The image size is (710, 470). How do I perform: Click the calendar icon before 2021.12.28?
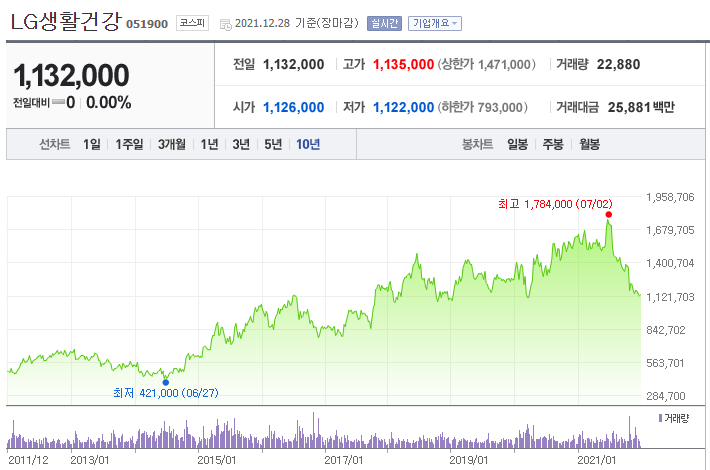coord(225,24)
